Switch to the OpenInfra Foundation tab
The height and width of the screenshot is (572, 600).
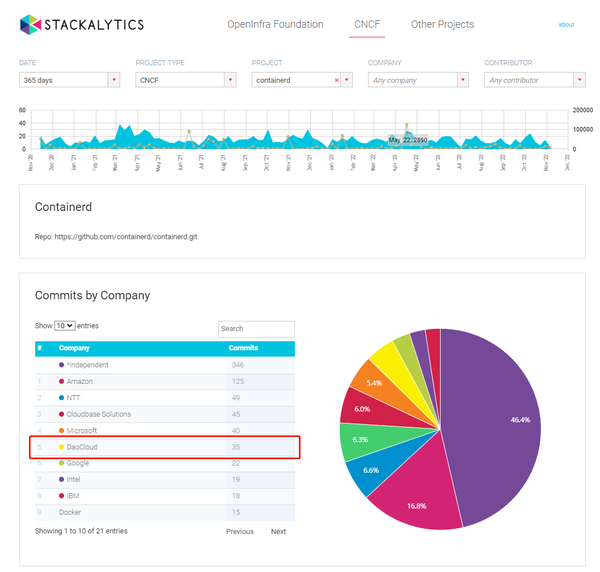[x=275, y=24]
